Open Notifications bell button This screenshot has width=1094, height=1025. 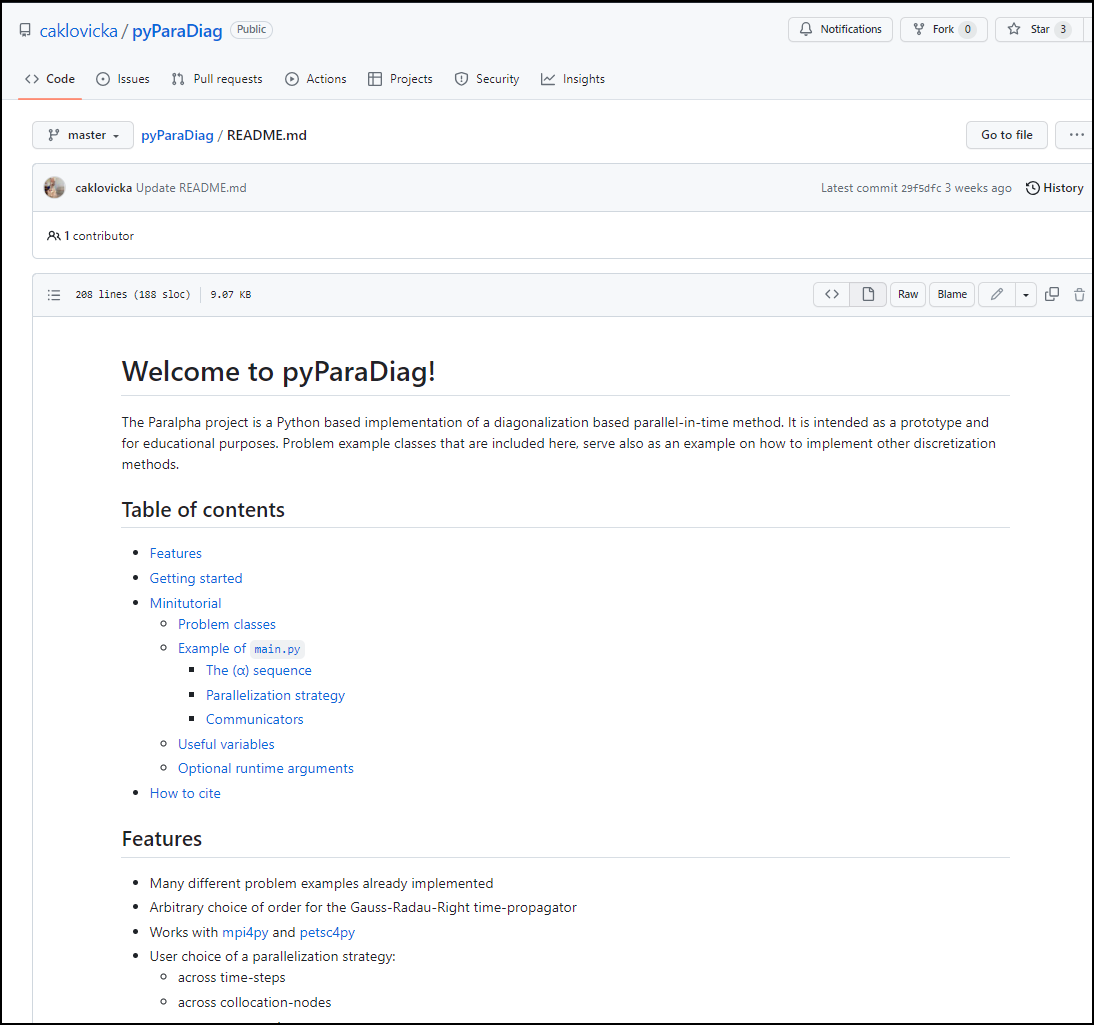840,30
